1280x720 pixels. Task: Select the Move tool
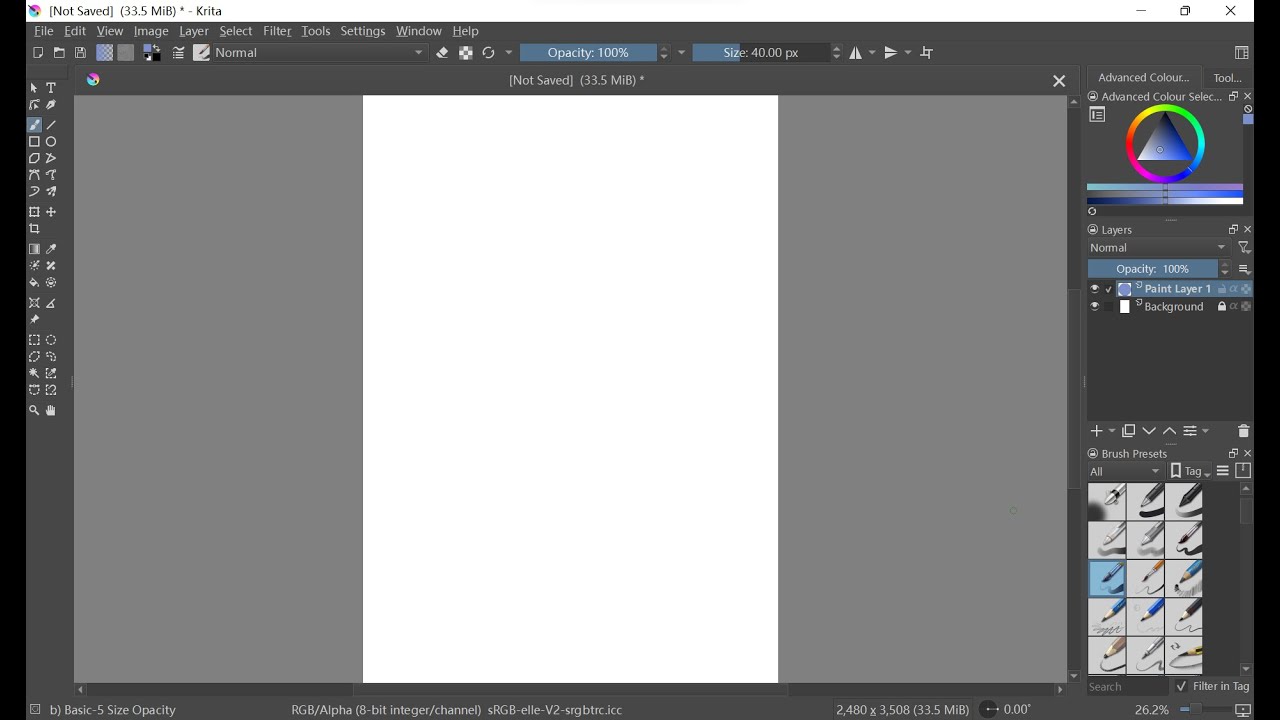point(52,212)
